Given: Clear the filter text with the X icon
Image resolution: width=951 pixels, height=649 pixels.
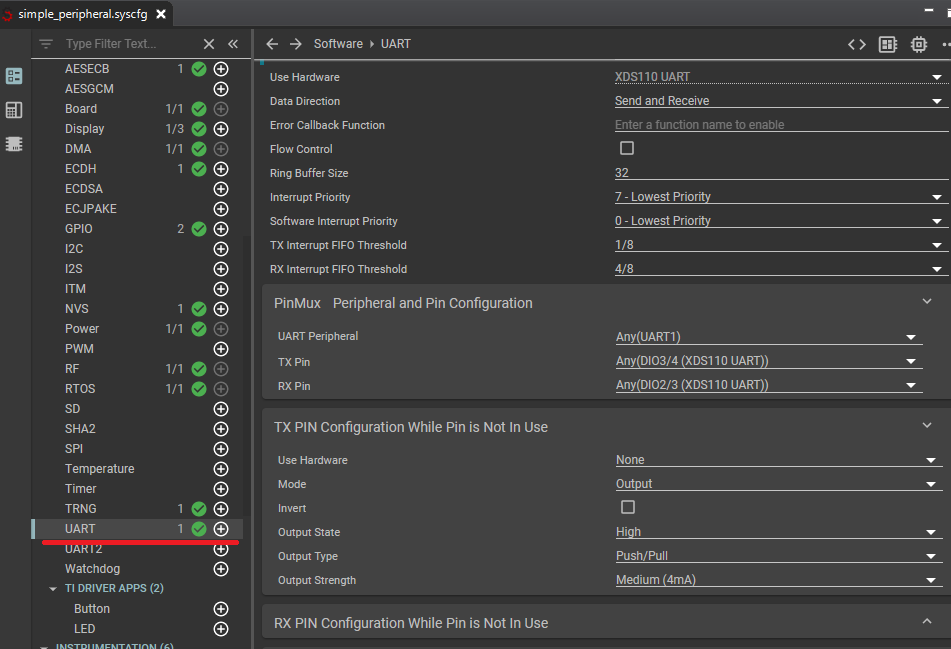Looking at the screenshot, I should (x=209, y=44).
